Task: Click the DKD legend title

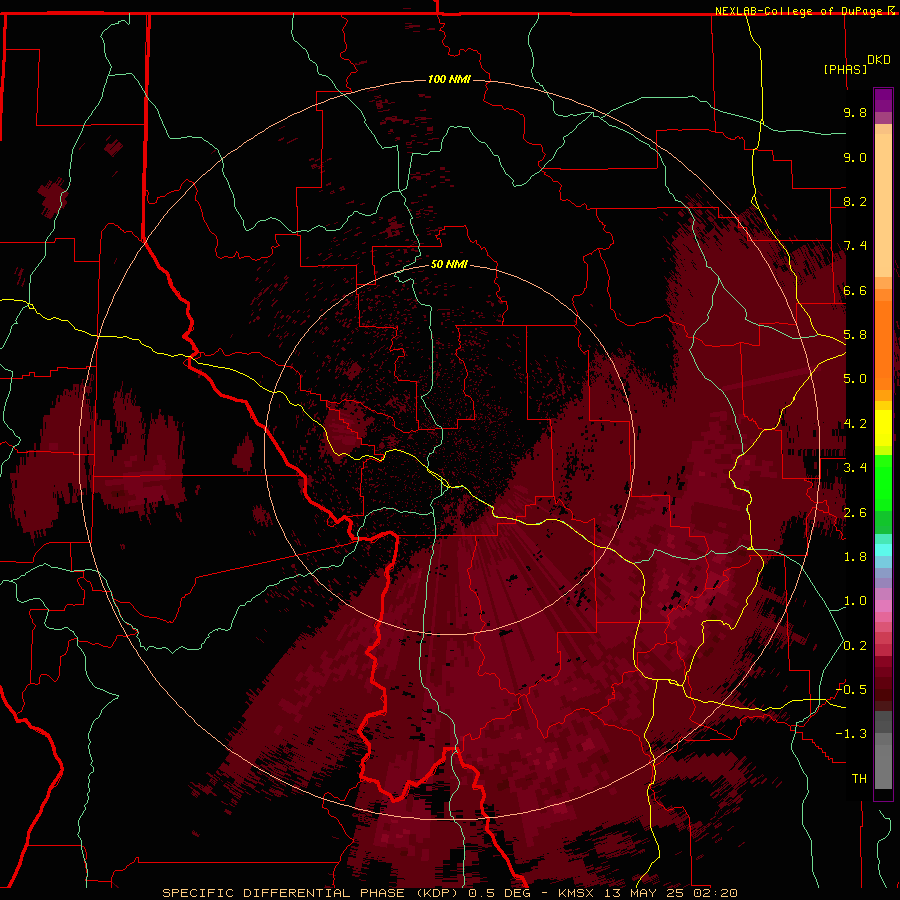Action: 879,60
